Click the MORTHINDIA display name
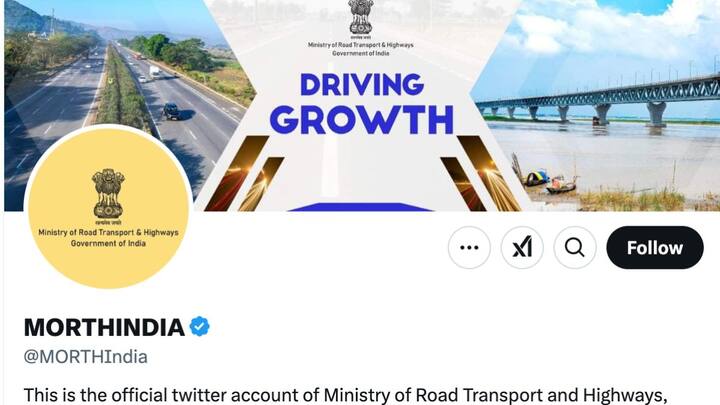The height and width of the screenshot is (405, 720). pyautogui.click(x=104, y=327)
